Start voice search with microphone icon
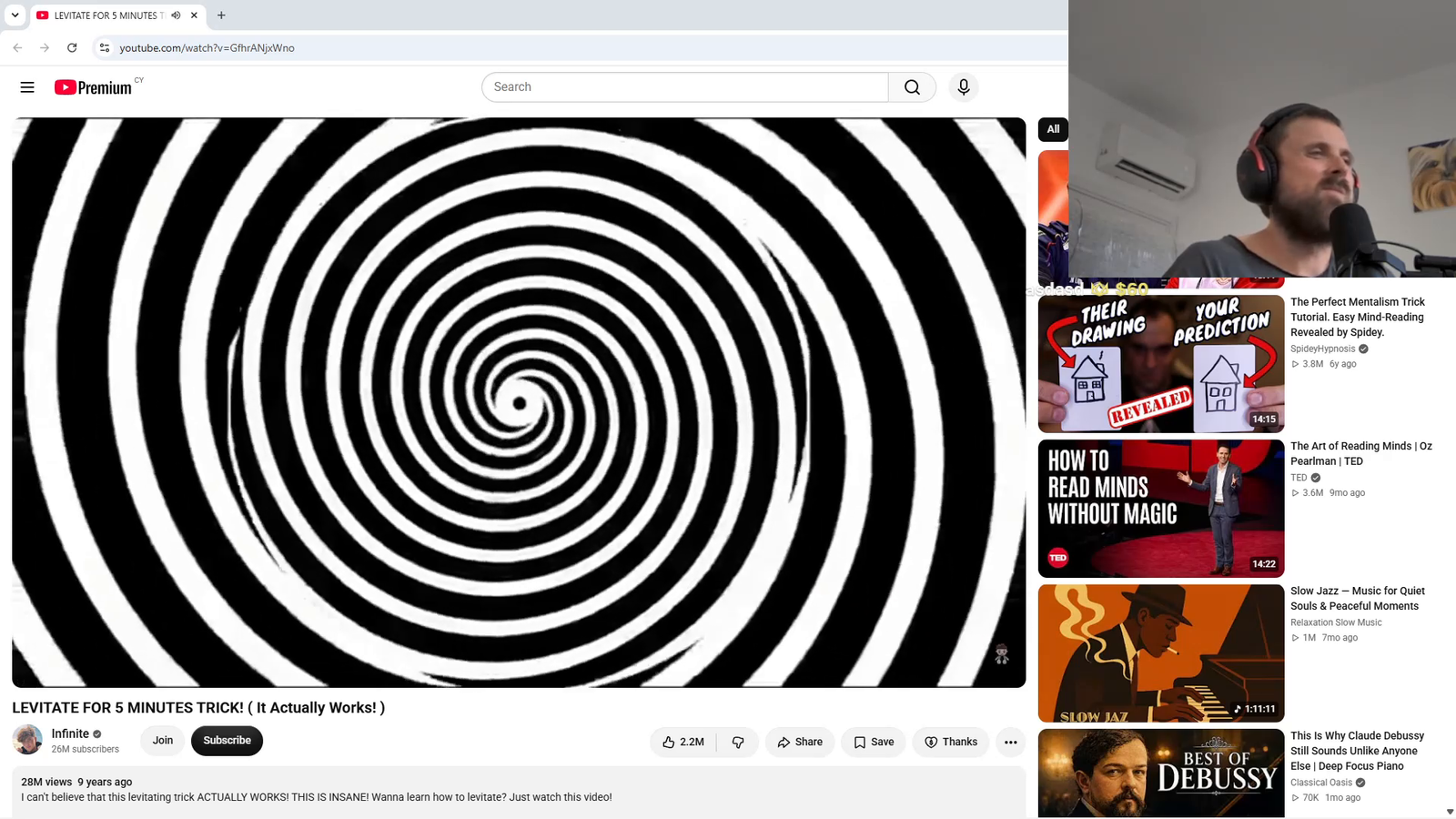The width and height of the screenshot is (1456, 819). coord(964,87)
